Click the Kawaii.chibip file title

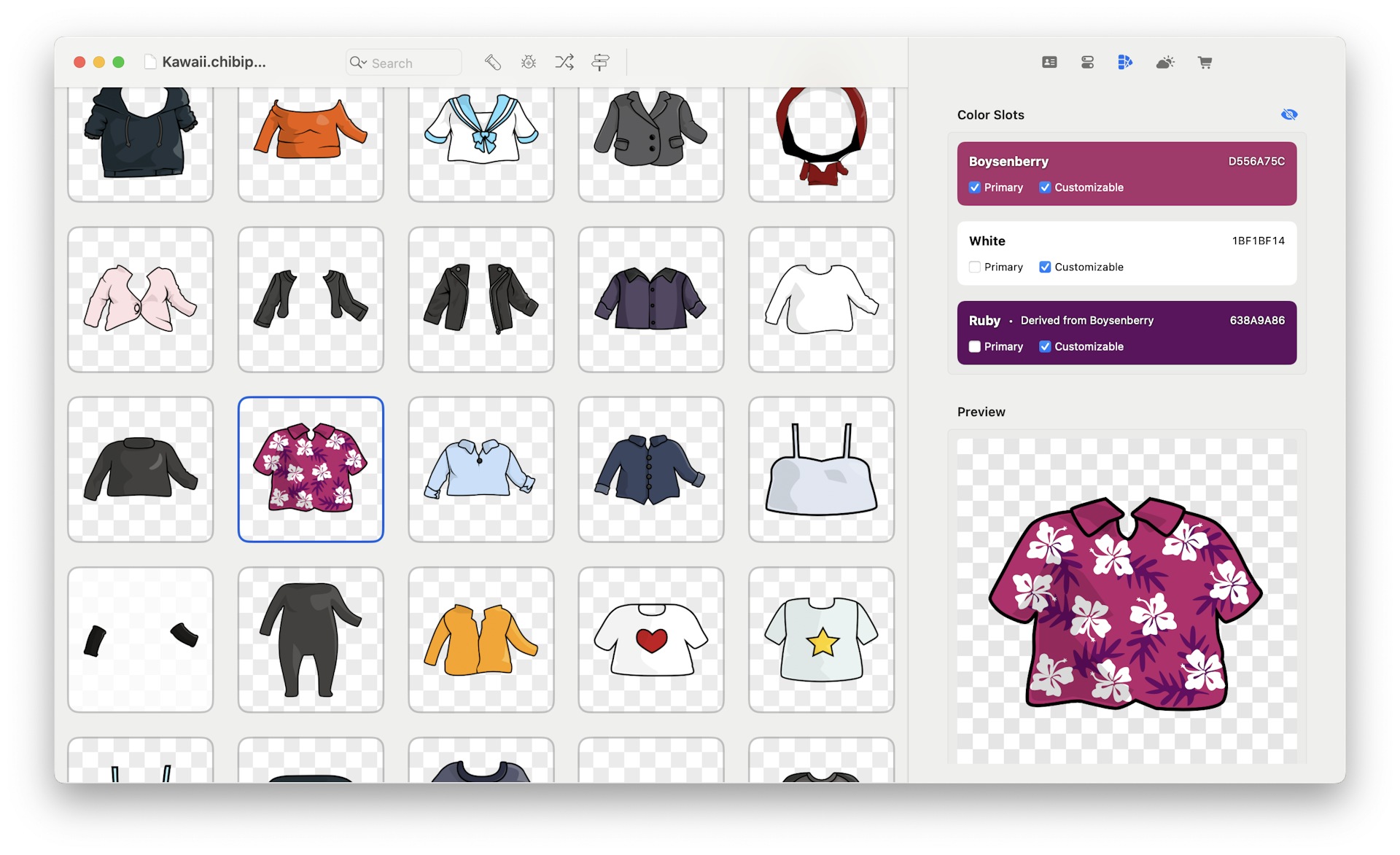[215, 62]
